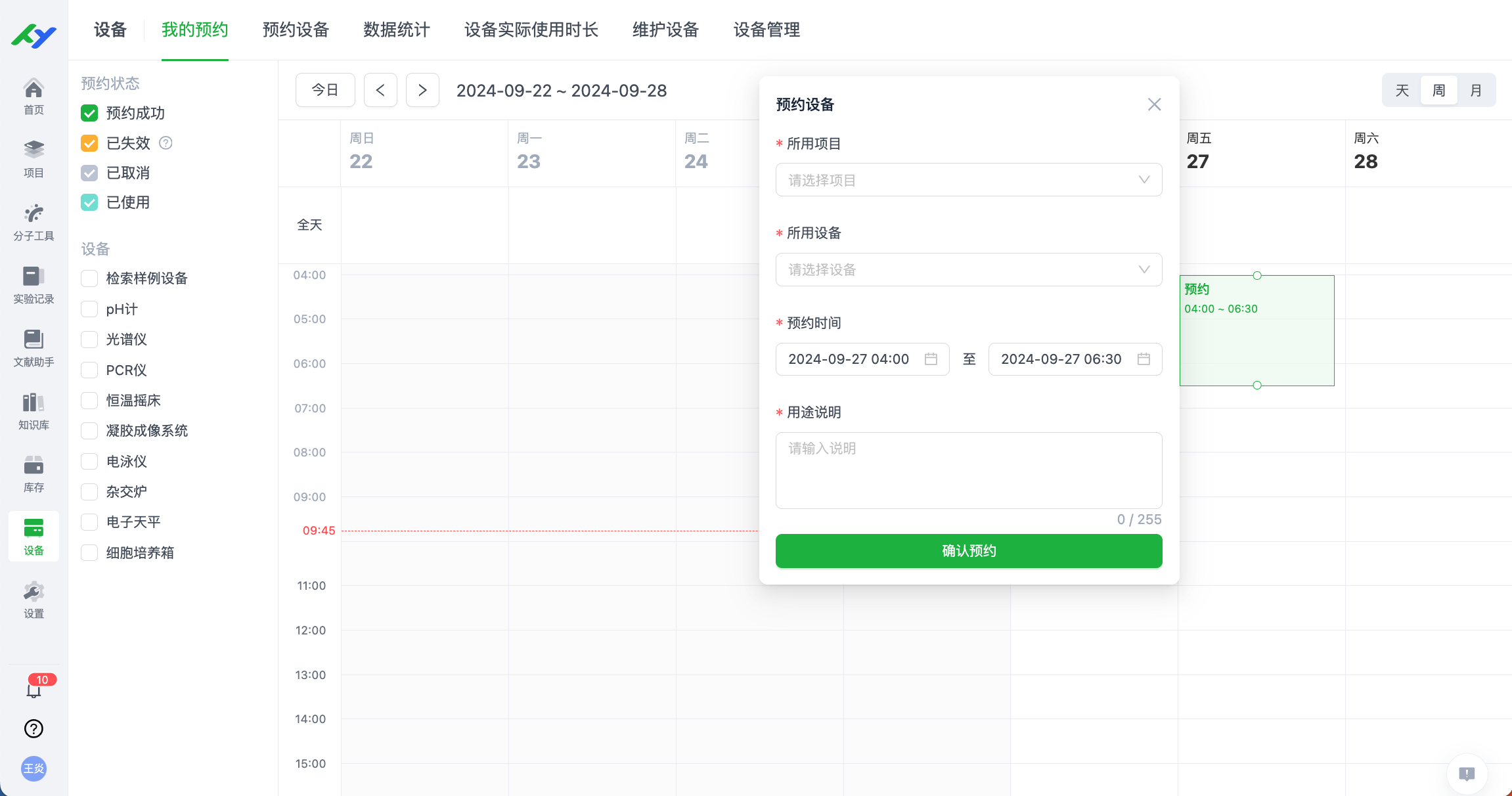This screenshot has height=796, width=1512.
Task: Uncheck the 预约成功 status filter
Action: (x=89, y=113)
